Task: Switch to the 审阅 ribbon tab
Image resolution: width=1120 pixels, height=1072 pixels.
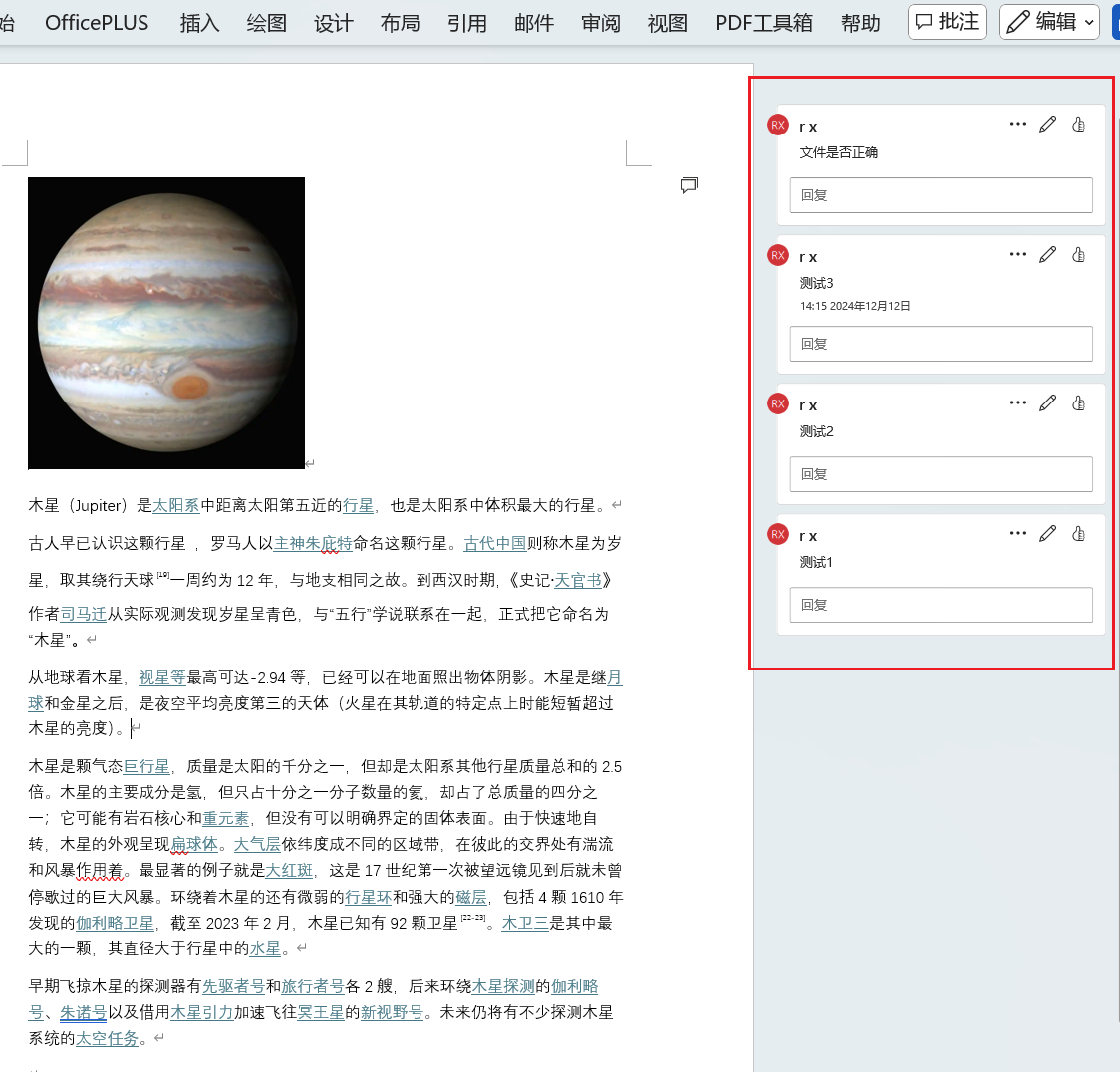Action: 600,22
